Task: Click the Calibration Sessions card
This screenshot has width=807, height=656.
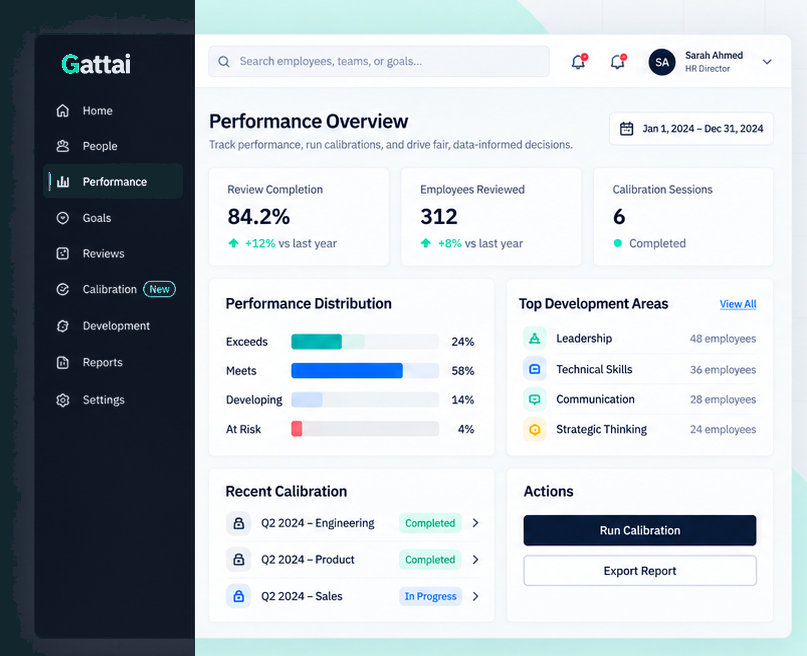Action: (683, 217)
